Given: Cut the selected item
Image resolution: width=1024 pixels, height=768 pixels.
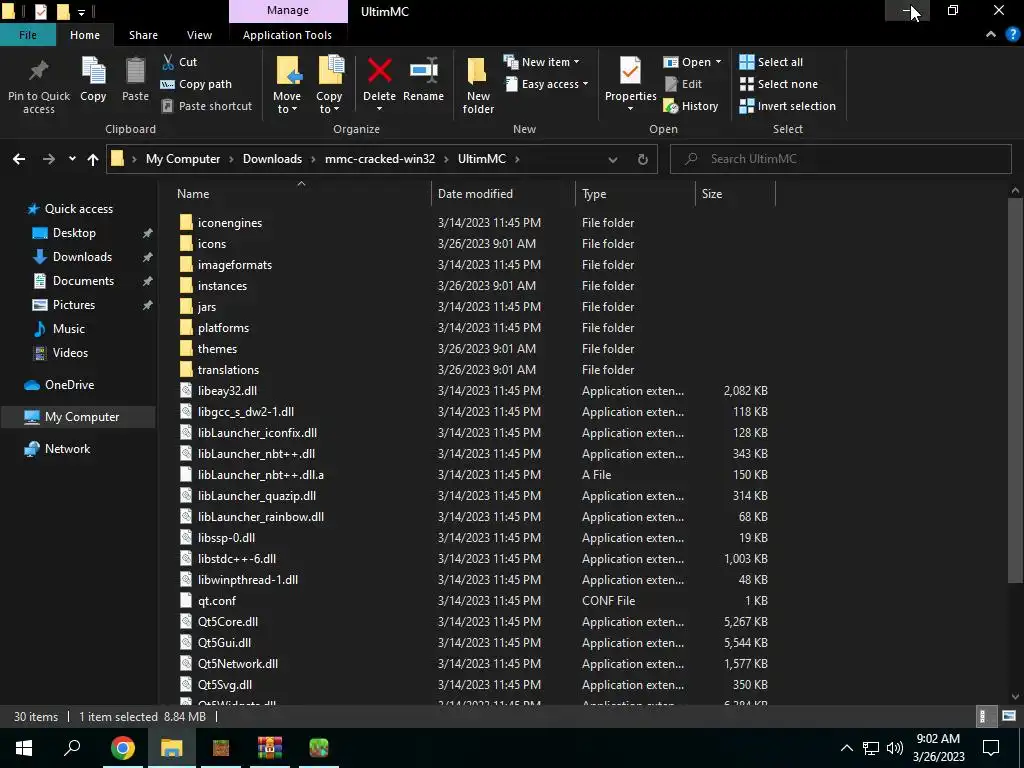Looking at the screenshot, I should click(x=179, y=62).
